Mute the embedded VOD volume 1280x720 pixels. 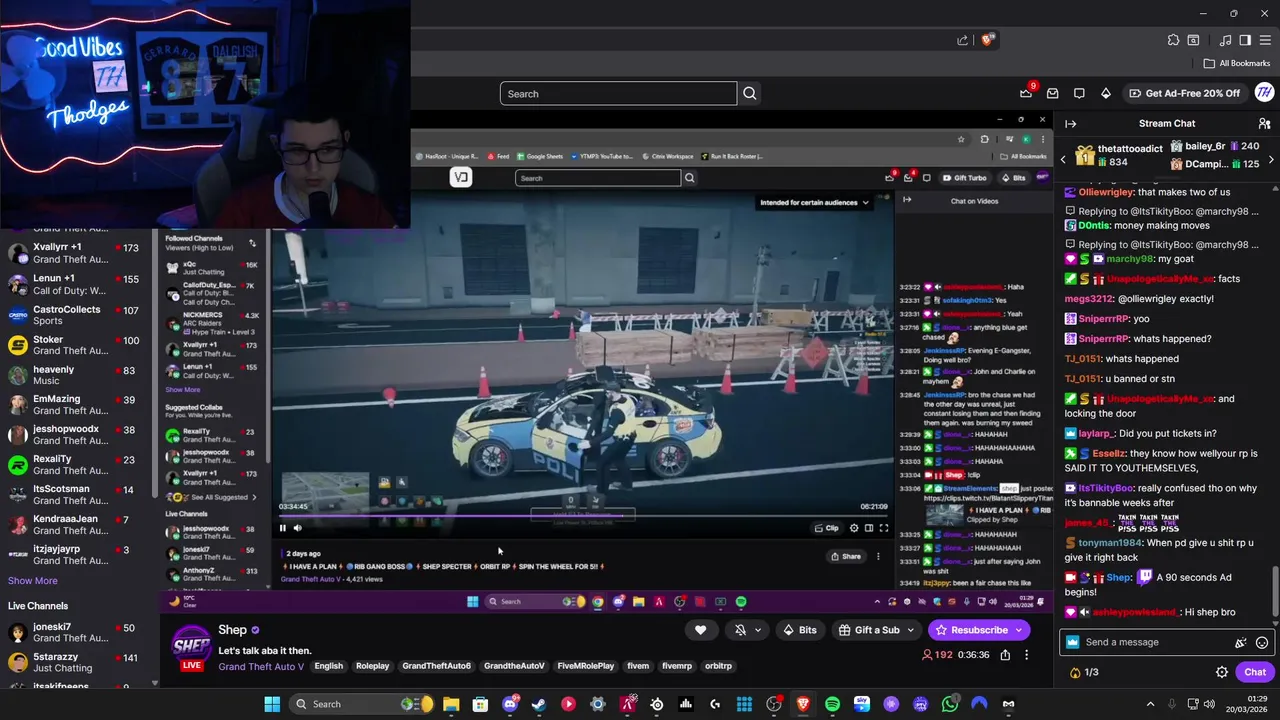tap(297, 528)
